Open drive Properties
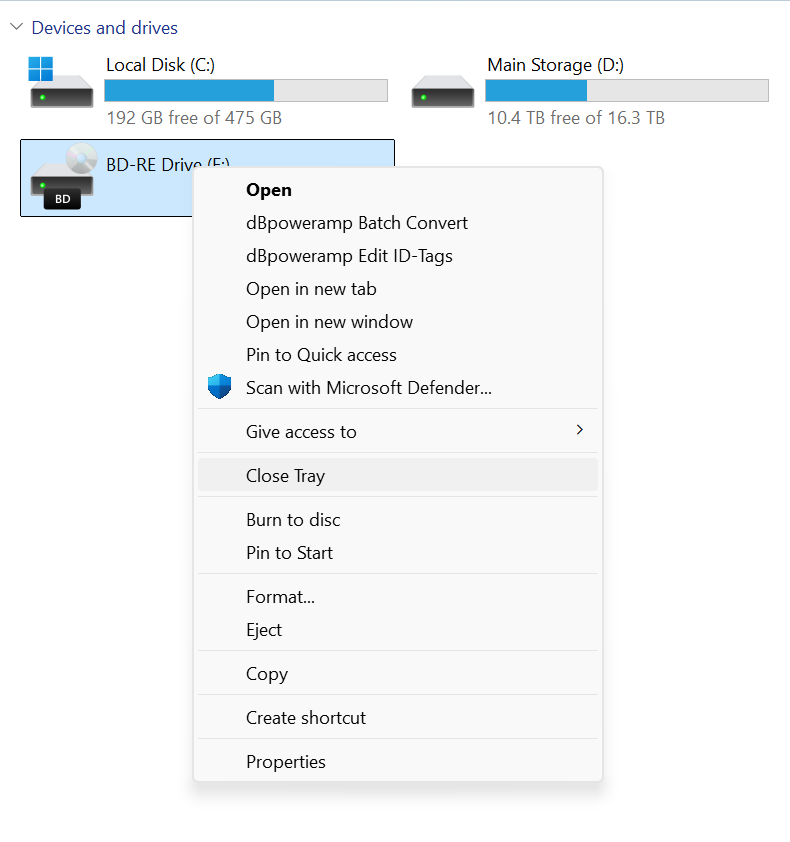 (286, 762)
